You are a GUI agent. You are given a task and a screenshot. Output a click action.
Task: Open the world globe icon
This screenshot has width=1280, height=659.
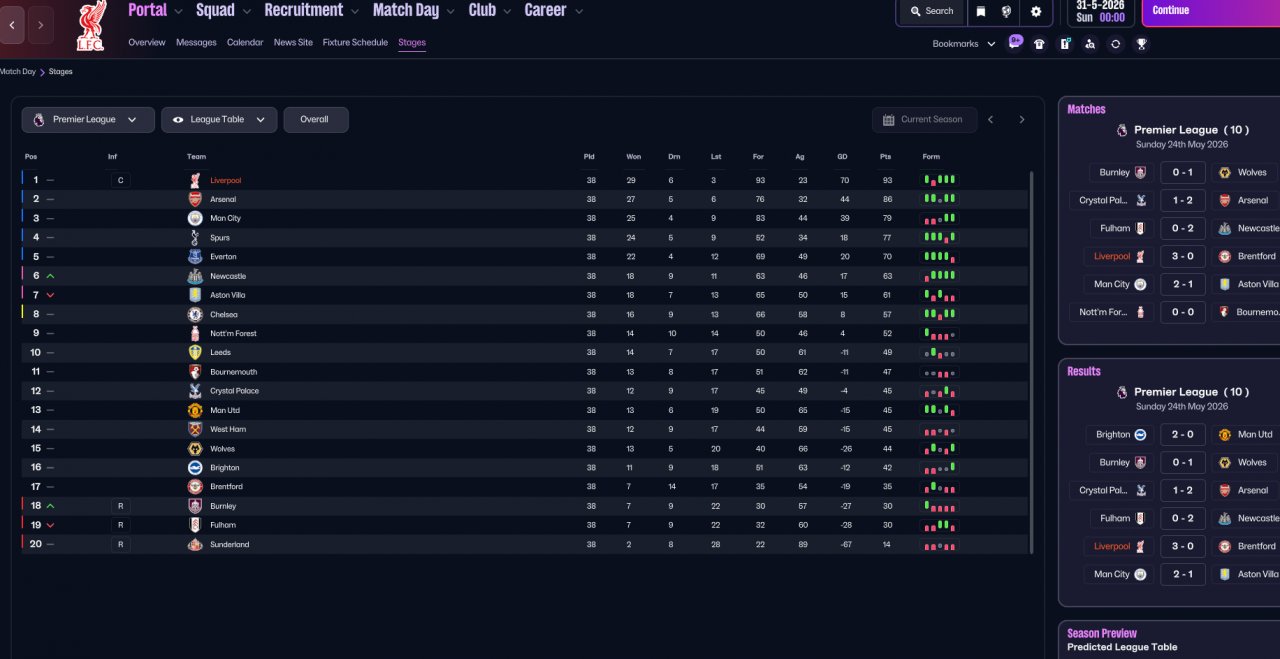click(1007, 12)
